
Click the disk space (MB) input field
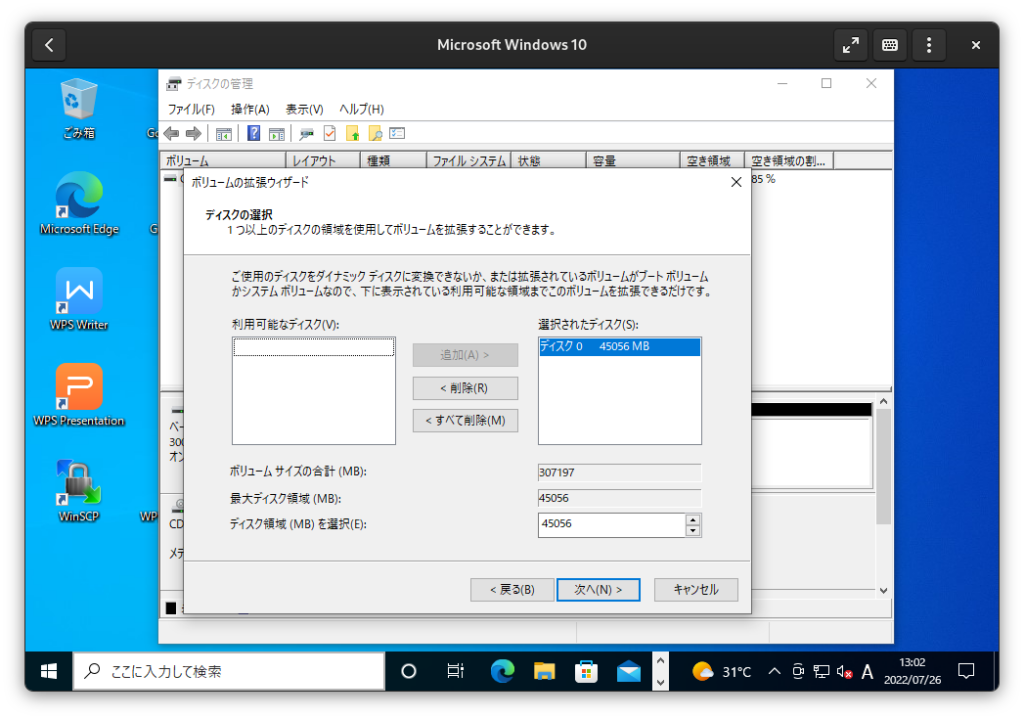(612, 524)
